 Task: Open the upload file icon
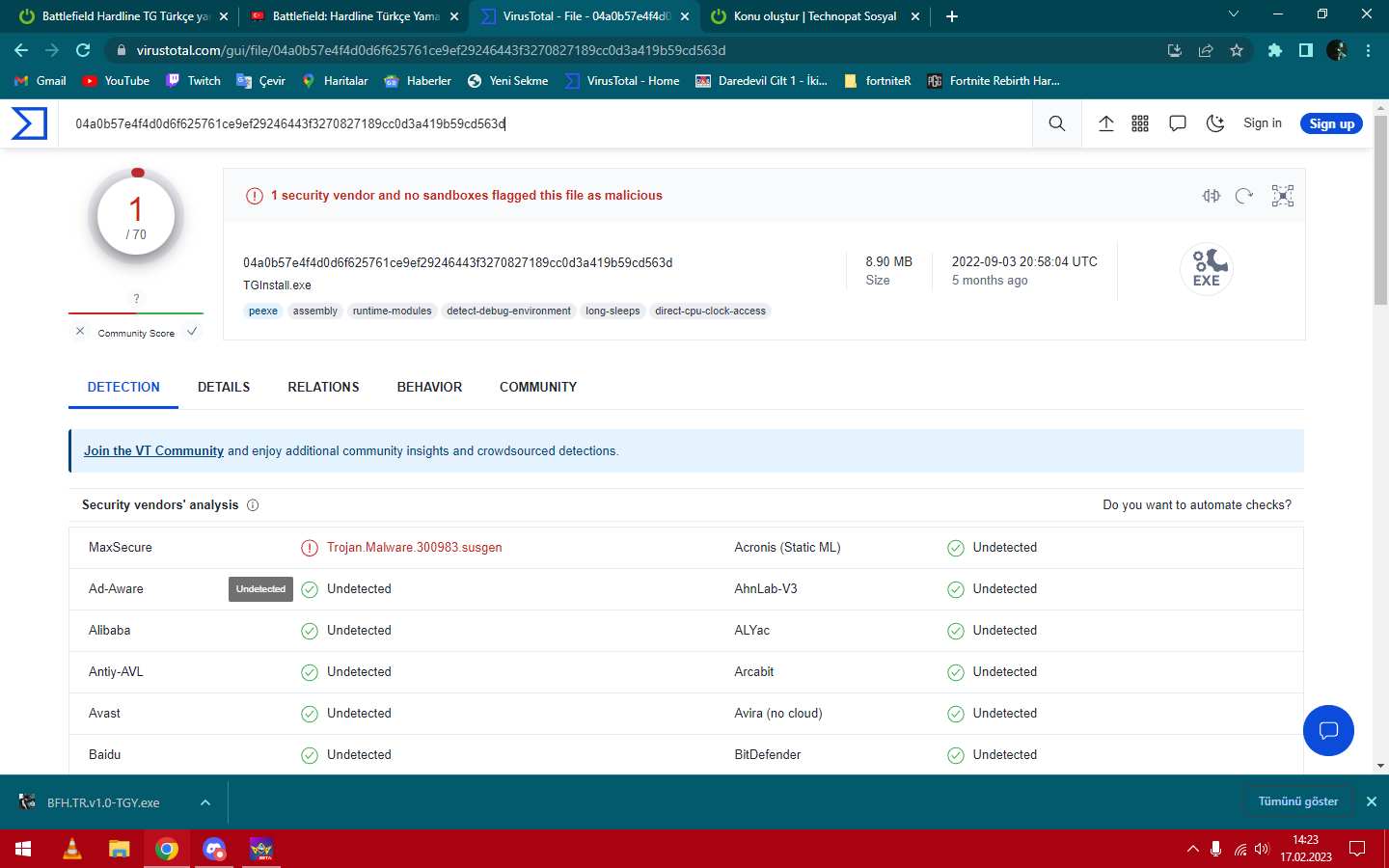tap(1106, 123)
